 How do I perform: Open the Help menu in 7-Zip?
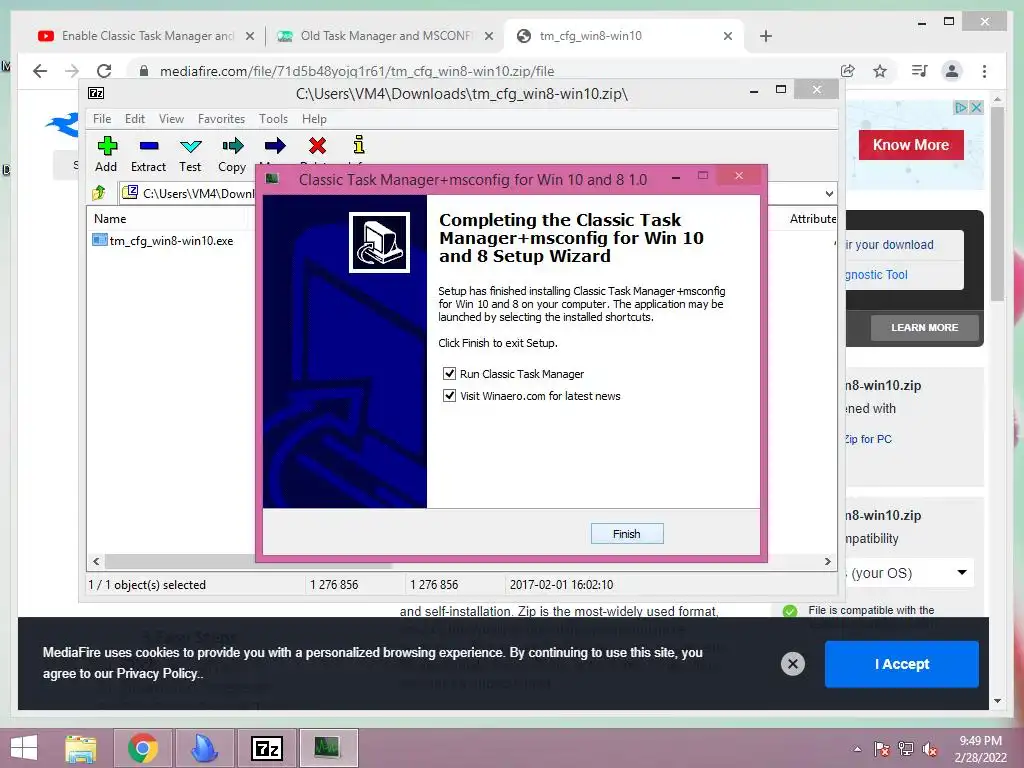pyautogui.click(x=314, y=119)
